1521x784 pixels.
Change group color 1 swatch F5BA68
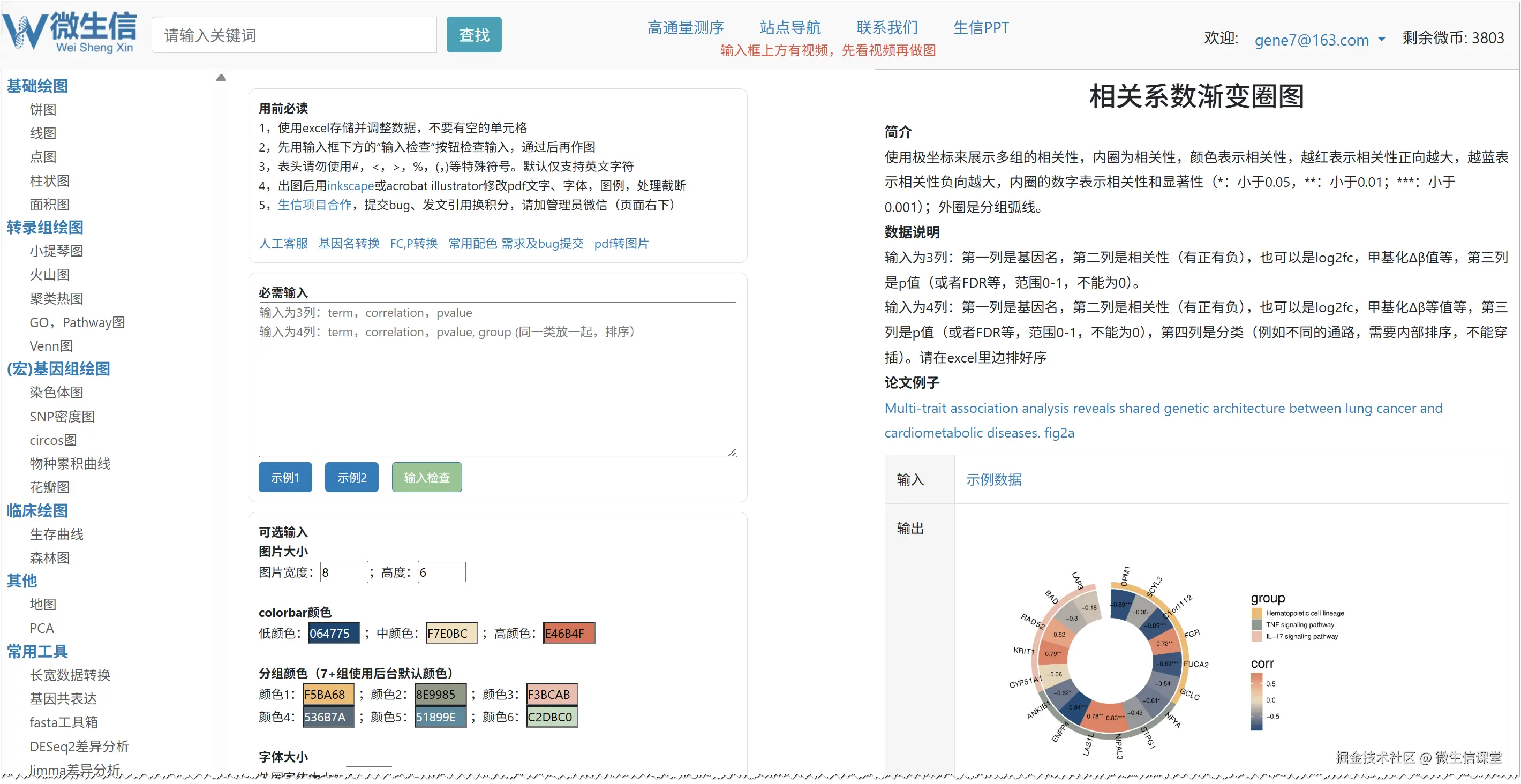tap(328, 694)
